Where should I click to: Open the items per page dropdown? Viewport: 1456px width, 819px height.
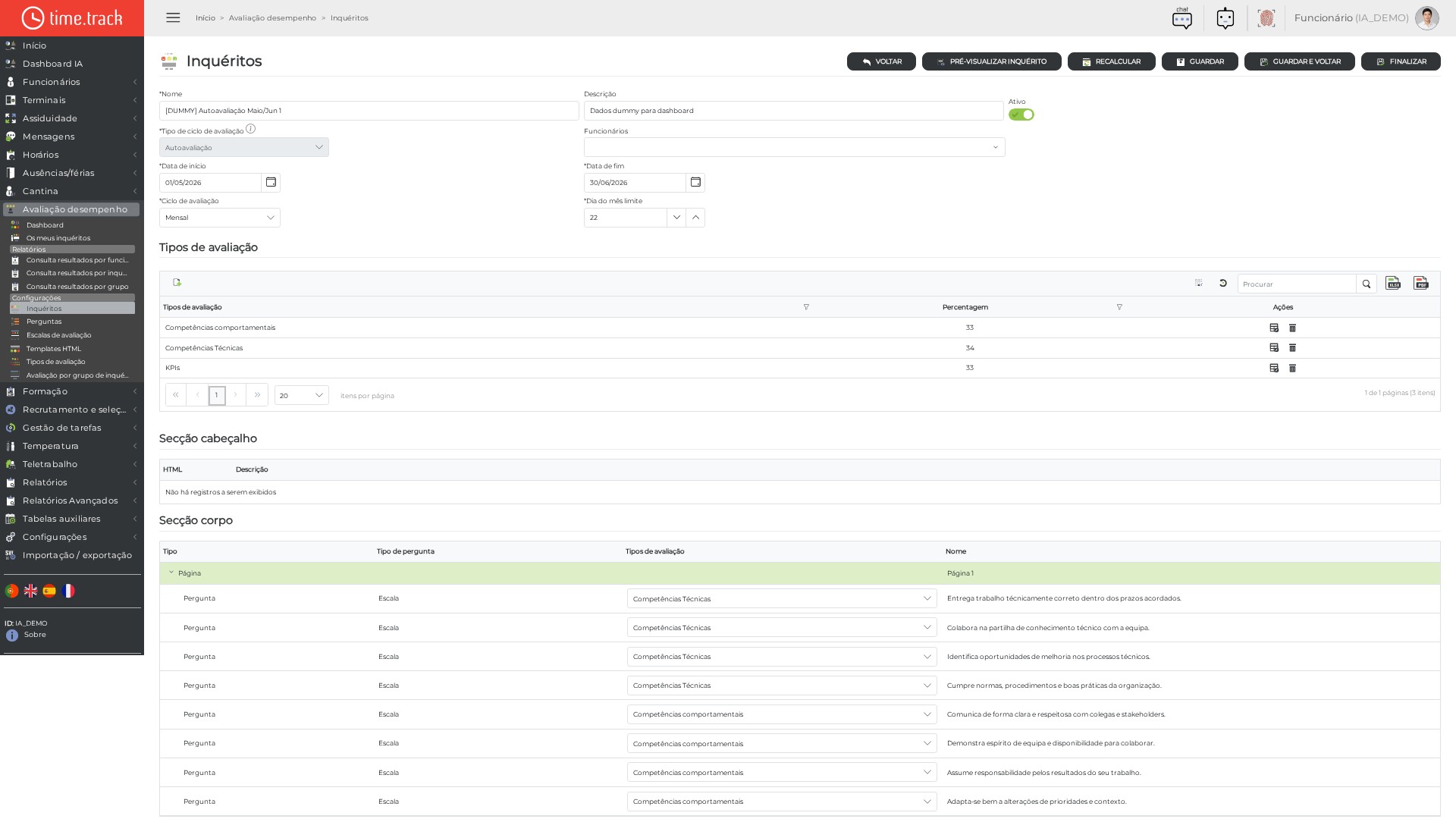[302, 395]
